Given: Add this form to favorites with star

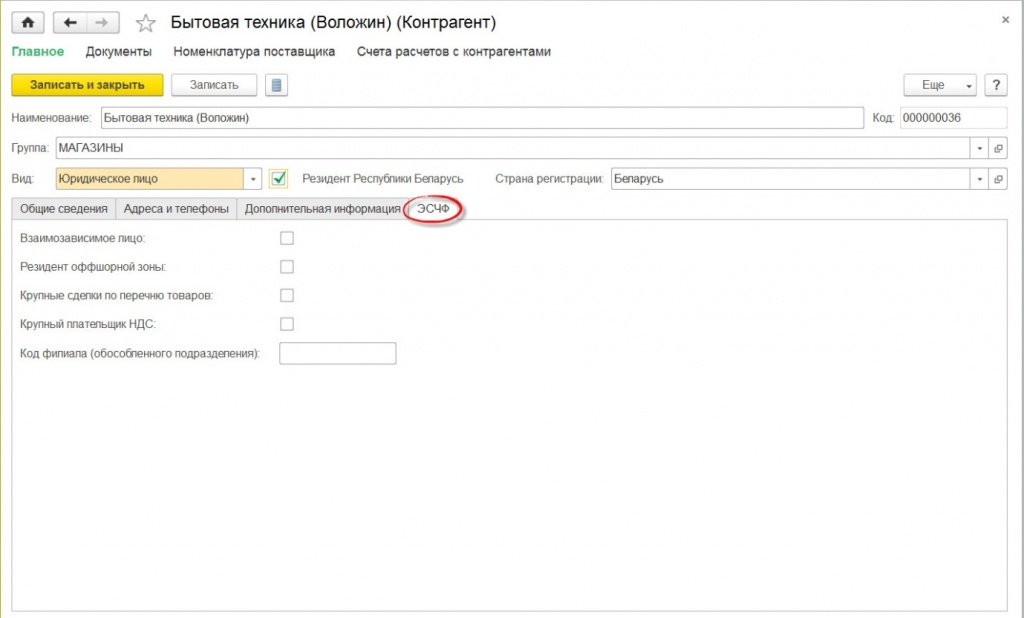Looking at the screenshot, I should coord(145,23).
